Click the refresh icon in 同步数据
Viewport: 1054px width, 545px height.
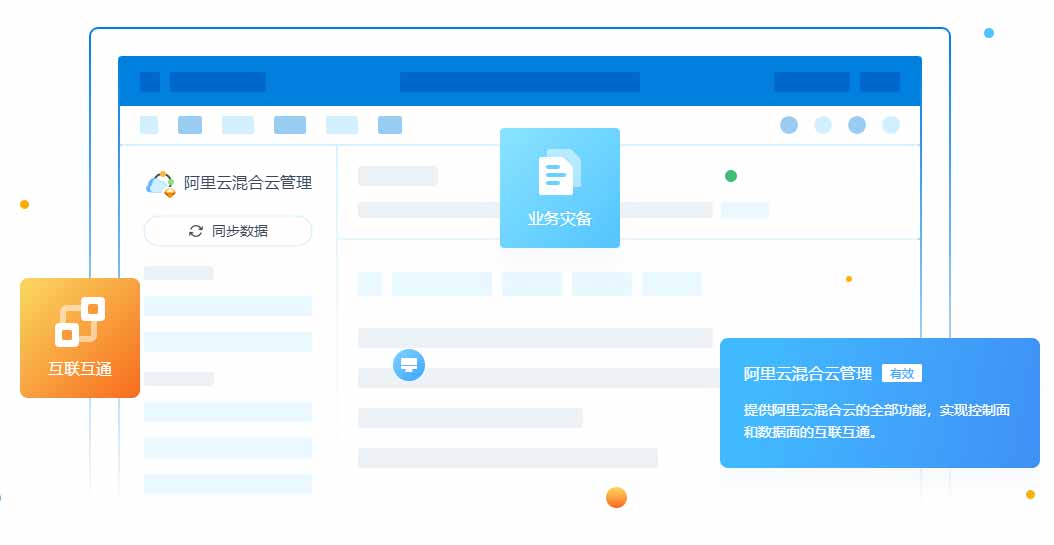196,231
